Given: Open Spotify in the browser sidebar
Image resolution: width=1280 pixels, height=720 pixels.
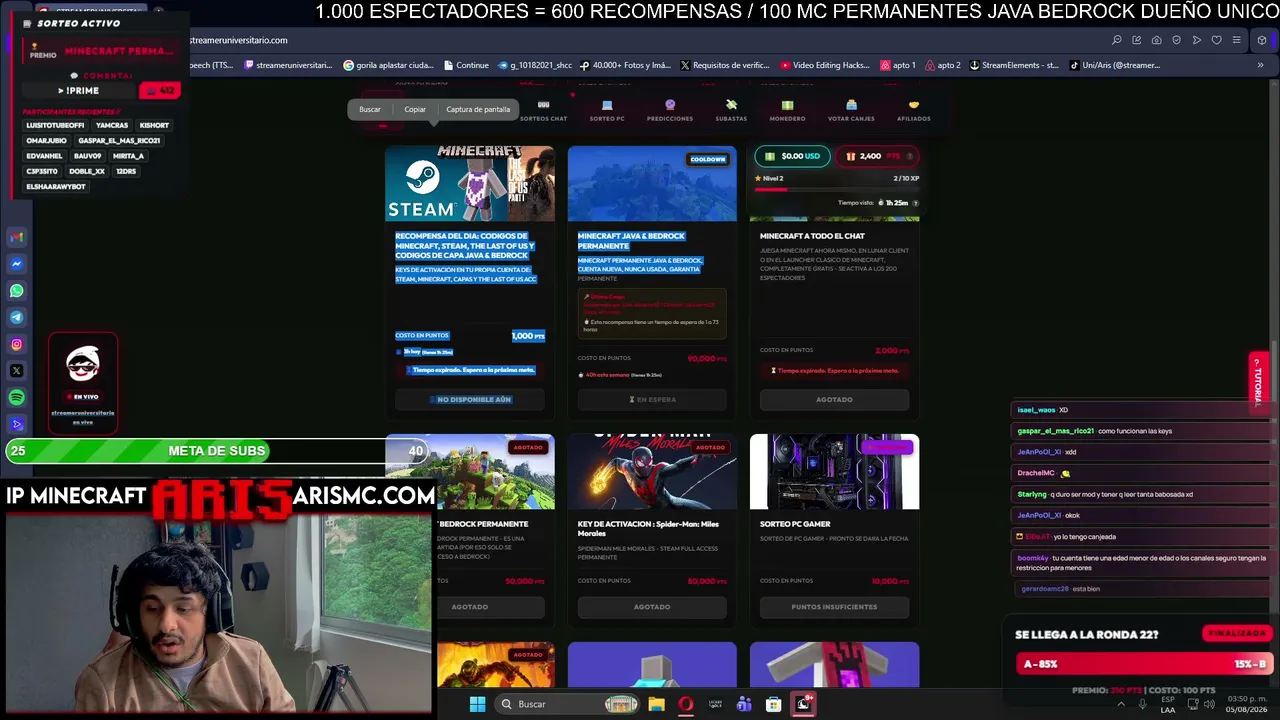Looking at the screenshot, I should click(16, 397).
